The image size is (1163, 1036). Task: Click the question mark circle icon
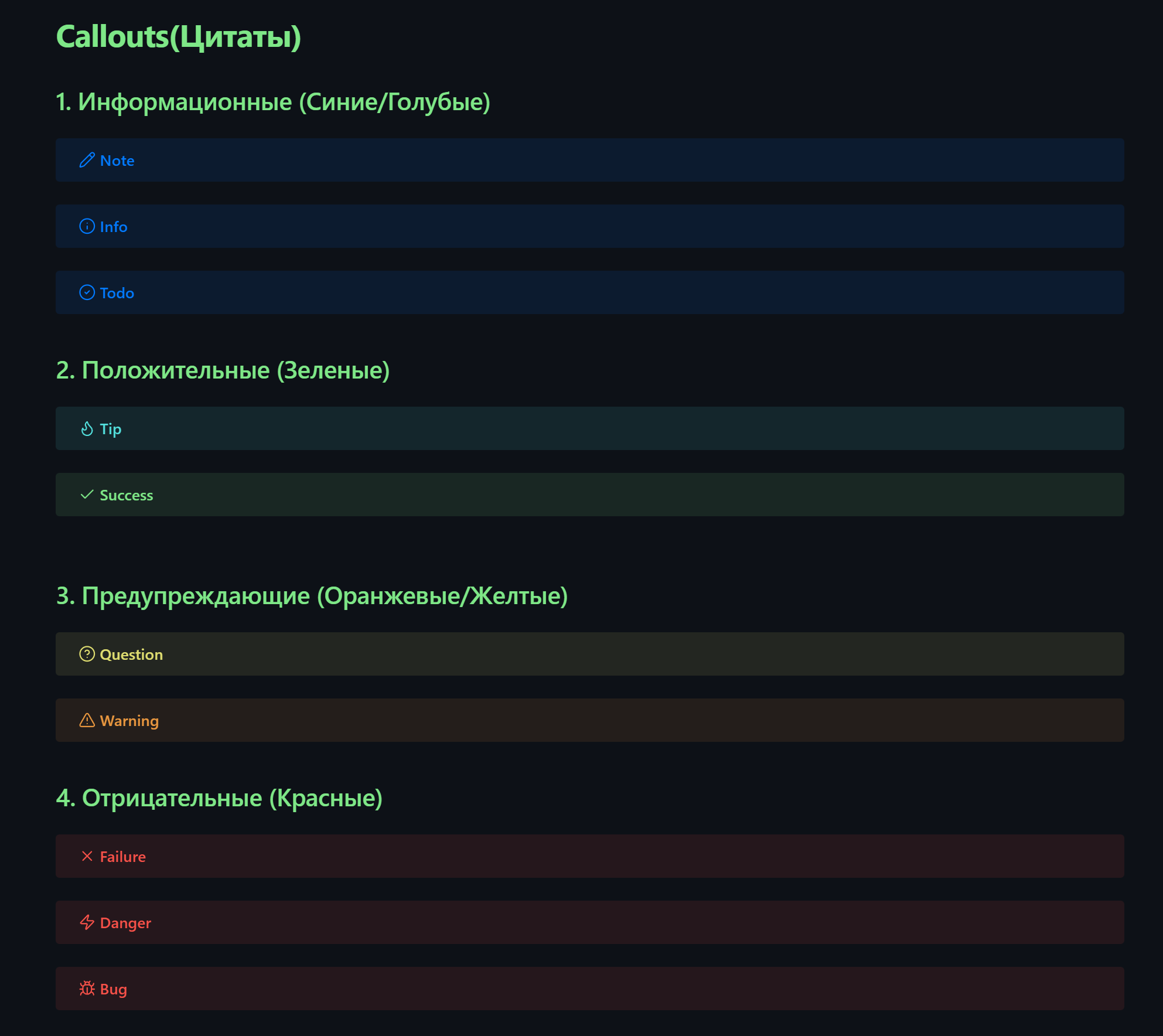point(87,654)
